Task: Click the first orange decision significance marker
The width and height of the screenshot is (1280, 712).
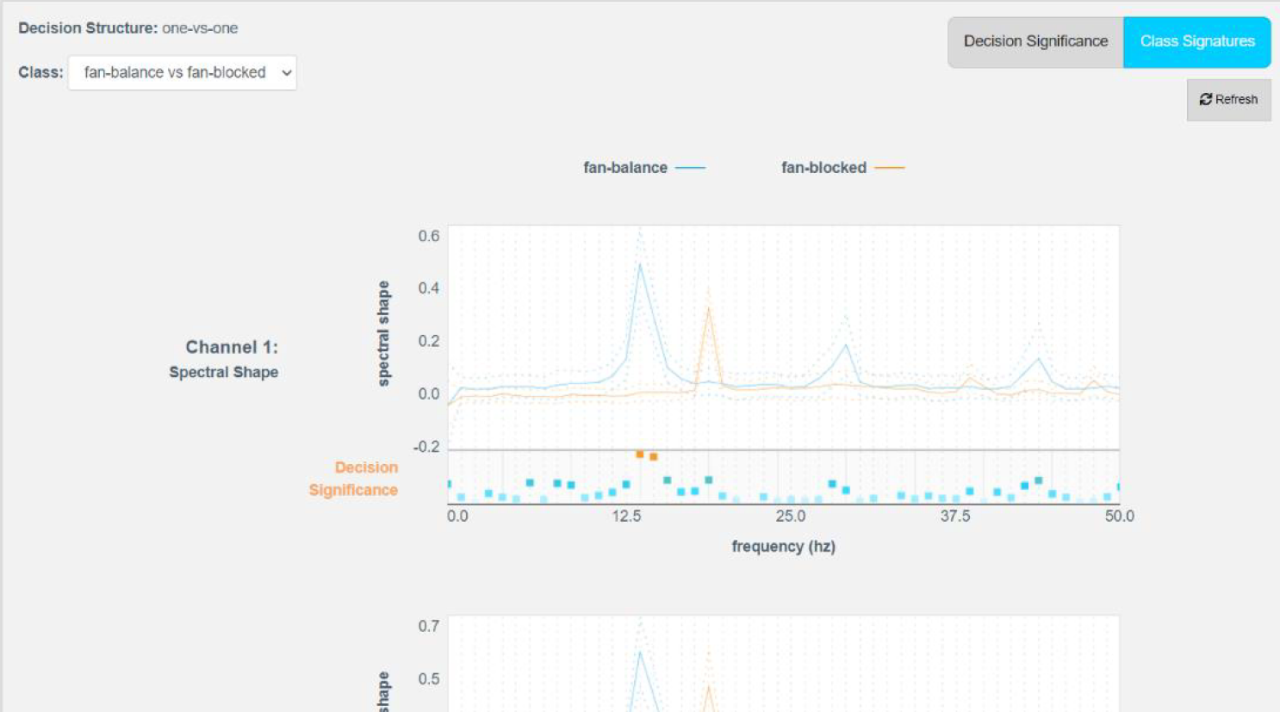Action: pyautogui.click(x=640, y=454)
